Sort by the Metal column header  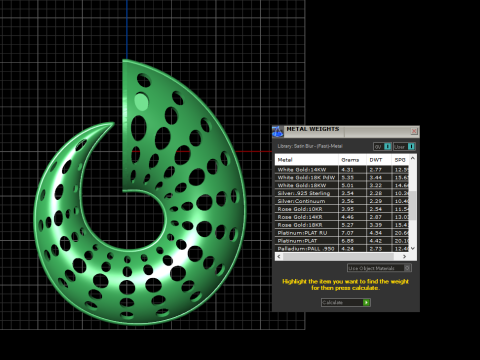pyautogui.click(x=306, y=160)
